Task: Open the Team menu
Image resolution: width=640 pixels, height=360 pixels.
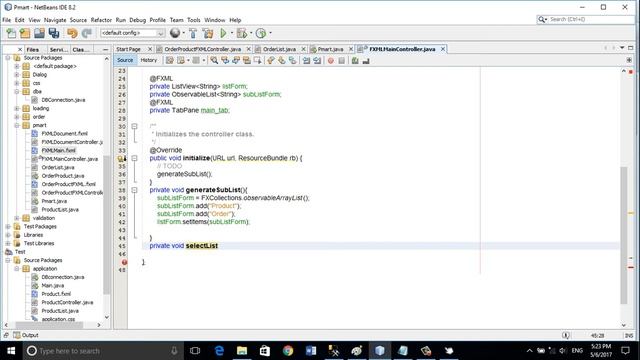Action: [x=176, y=20]
